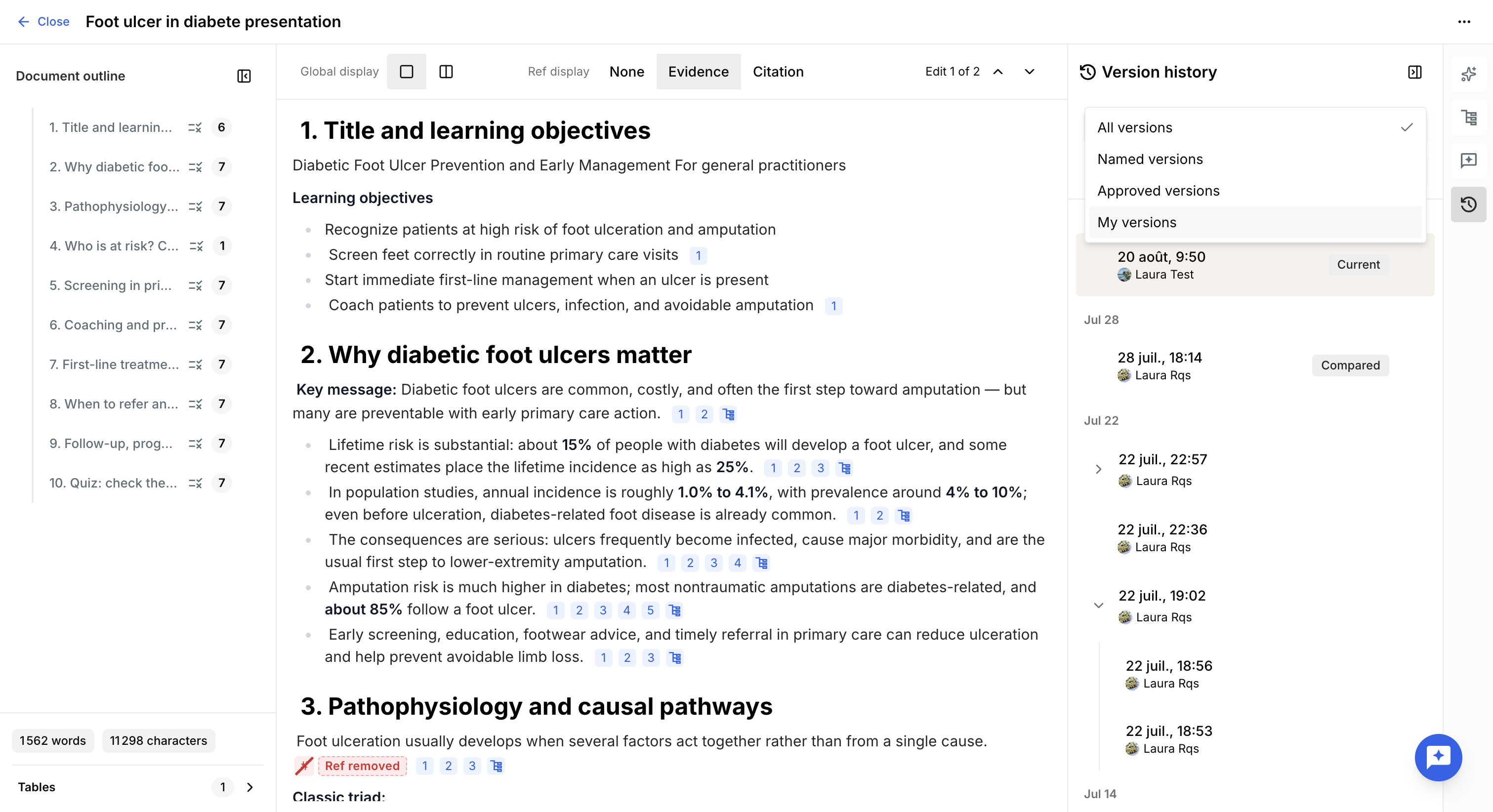Open the reference tree icon in right sidebar
This screenshot has height=812, width=1493.
coord(1468,117)
